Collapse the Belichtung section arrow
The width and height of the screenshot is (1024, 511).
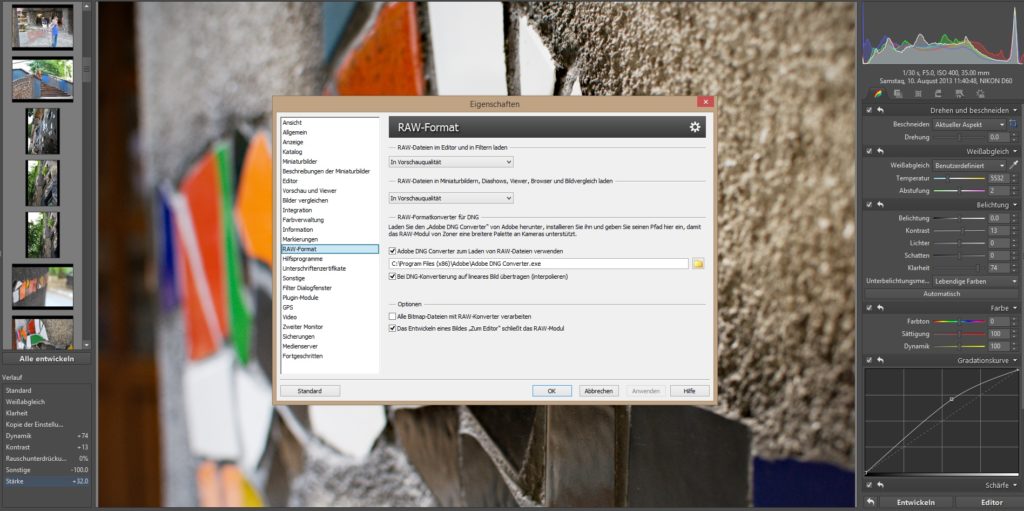coord(1015,205)
